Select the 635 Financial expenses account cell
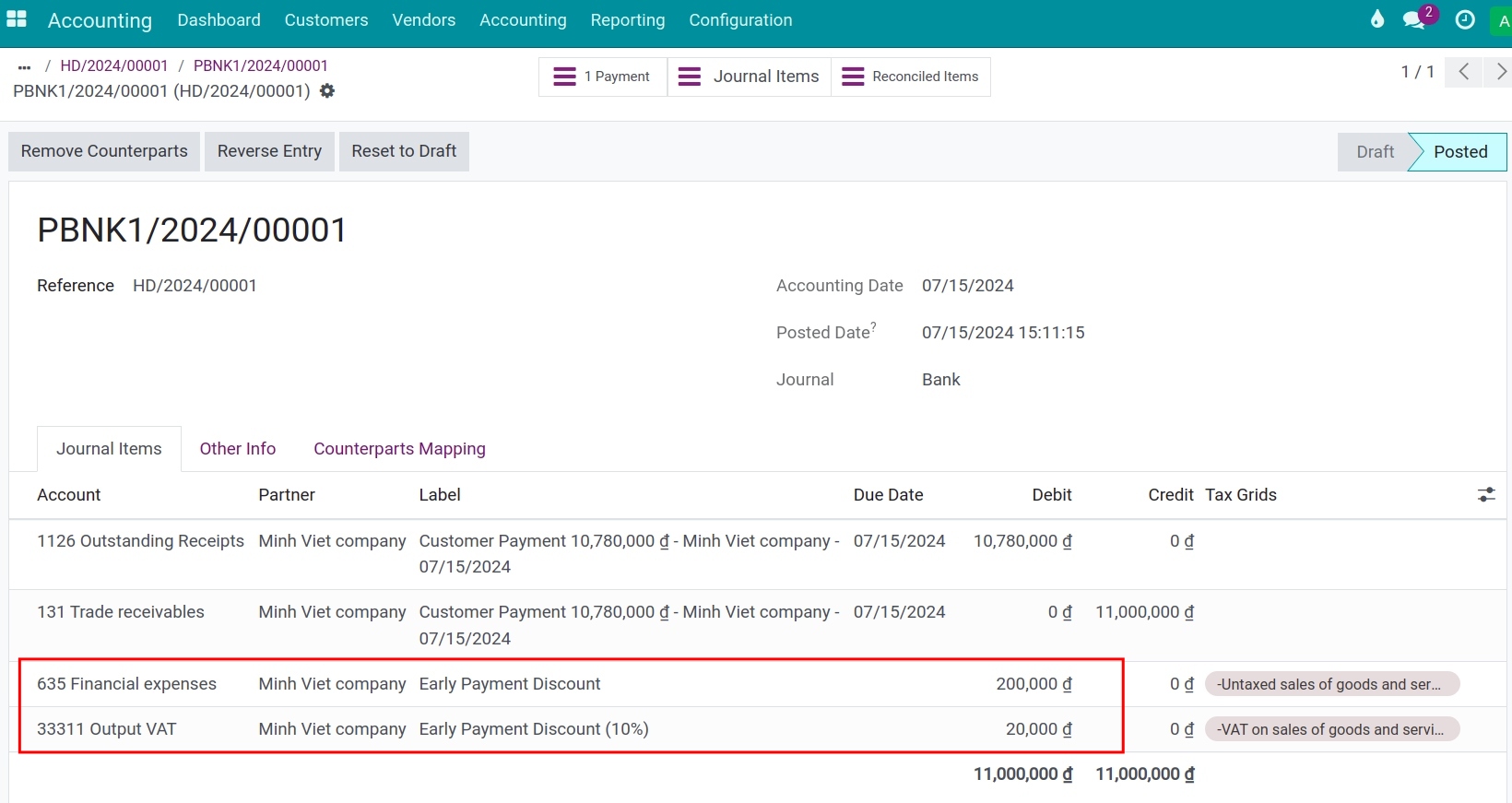This screenshot has width=1512, height=803. tap(126, 684)
